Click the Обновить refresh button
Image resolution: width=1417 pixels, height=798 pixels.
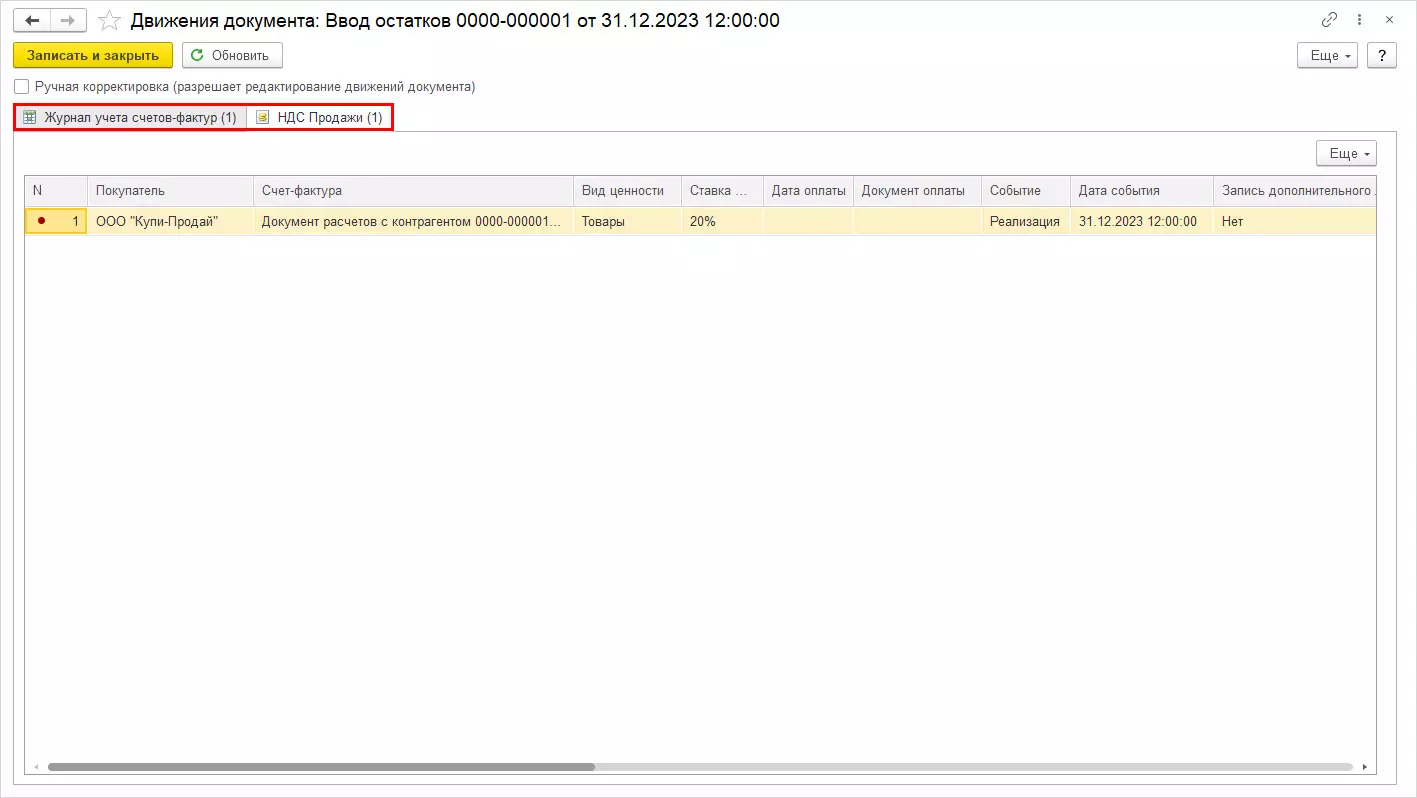coord(232,55)
